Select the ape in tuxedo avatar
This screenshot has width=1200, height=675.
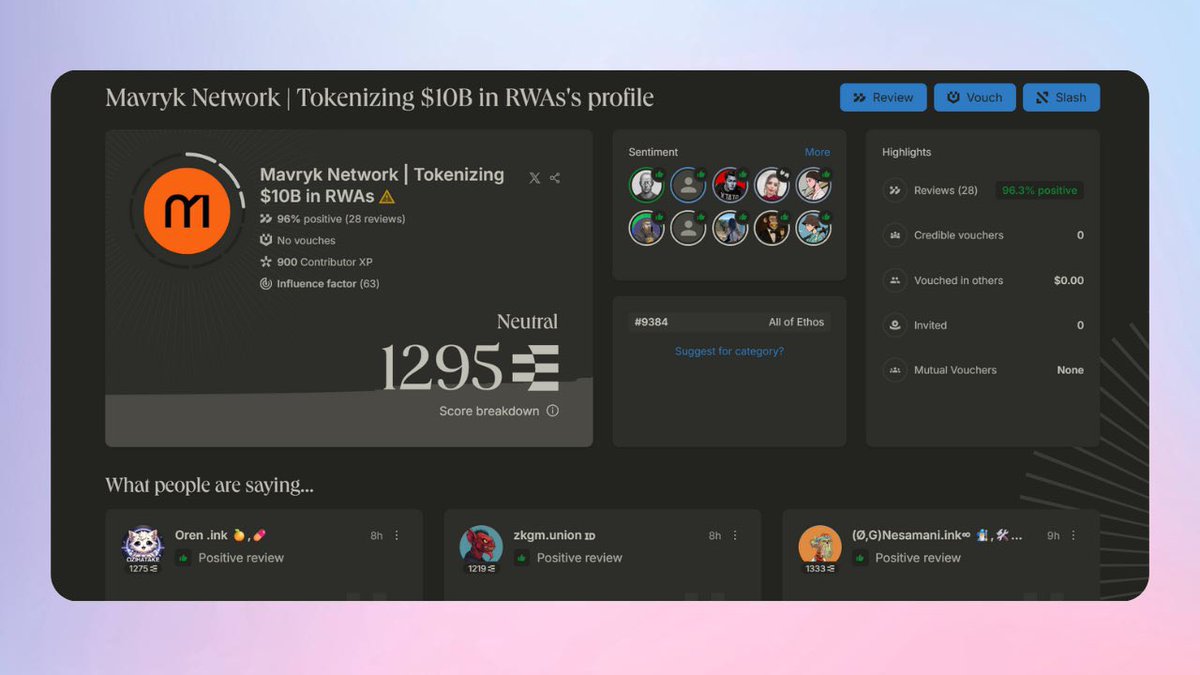click(772, 228)
